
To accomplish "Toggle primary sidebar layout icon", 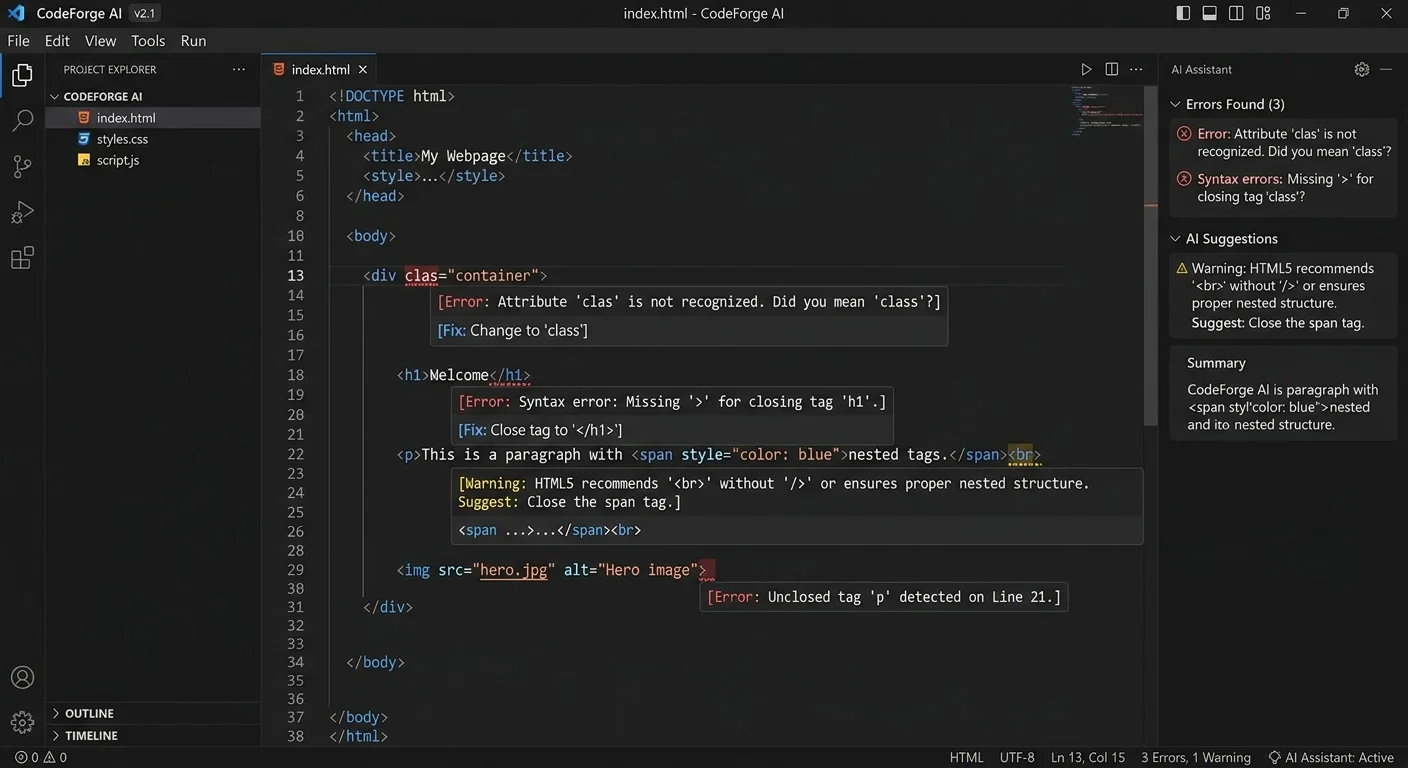I will pos(1183,13).
